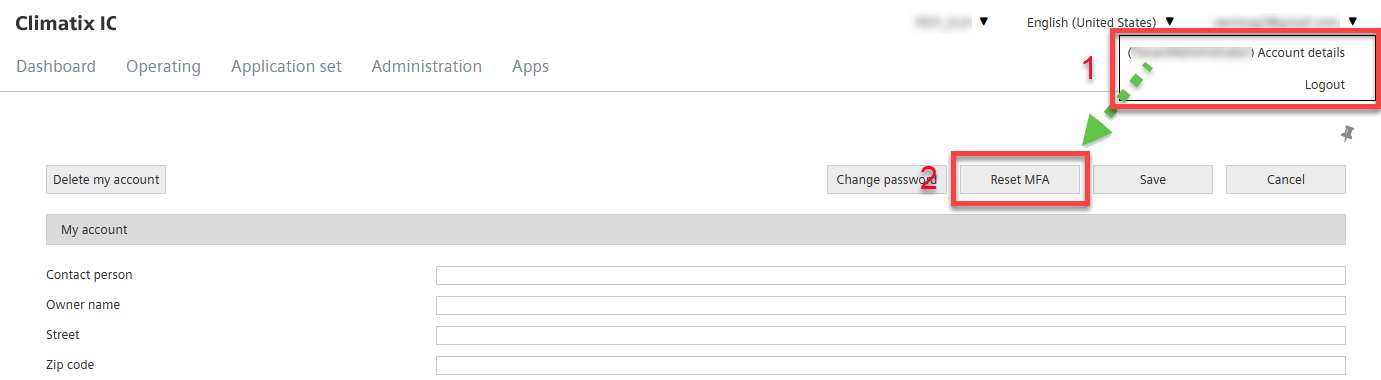Select Account details from user menu
The width and height of the screenshot is (1381, 380).
1301,53
